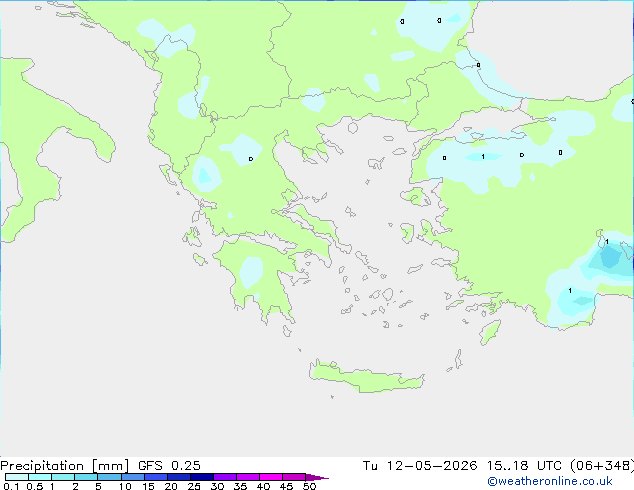
Task: Click the '35' legend scale label
Action: pyautogui.click(x=240, y=486)
